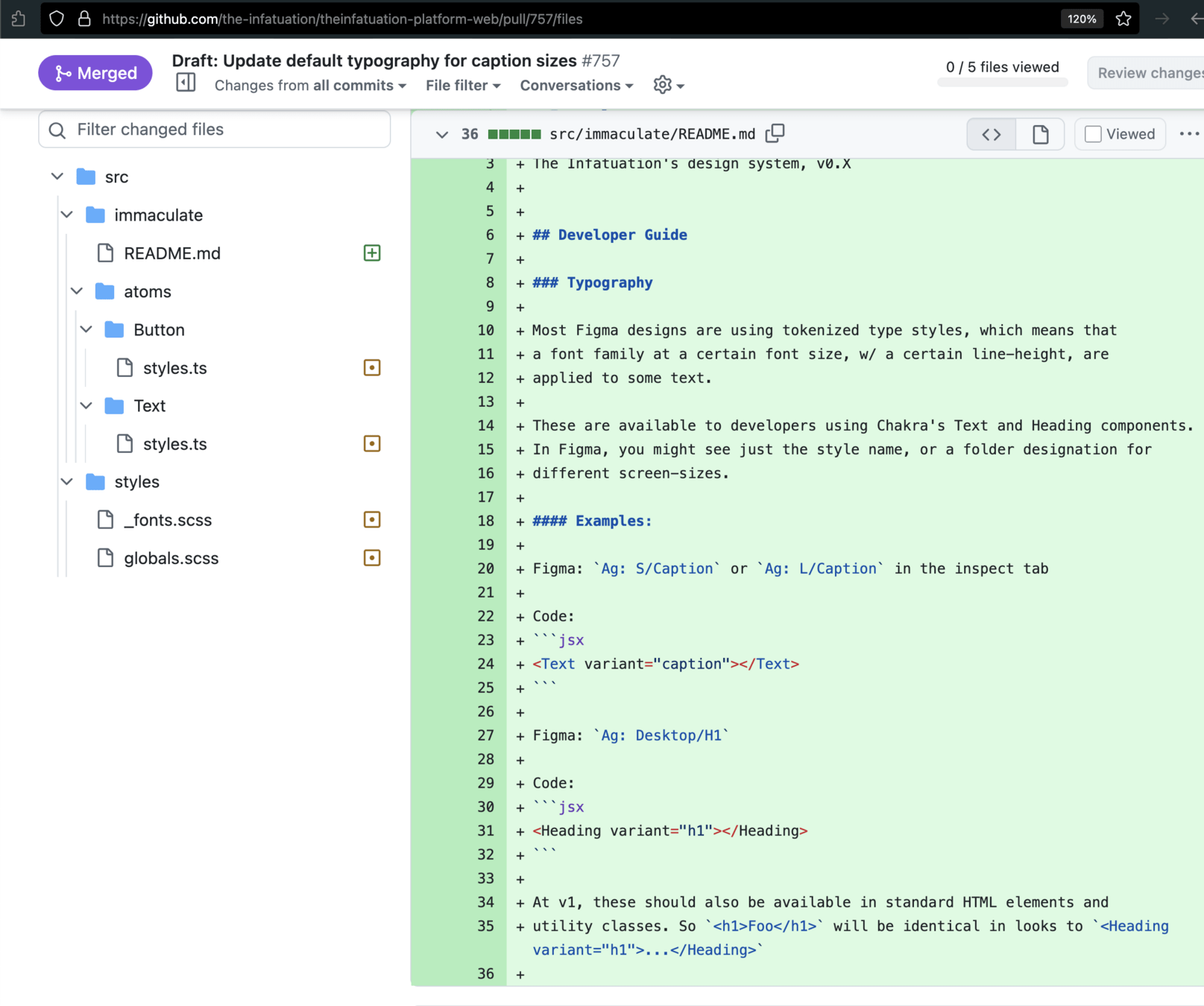Toggle the file tree sidebar icon
Viewport: 1204px width, 1006px height.
(186, 83)
